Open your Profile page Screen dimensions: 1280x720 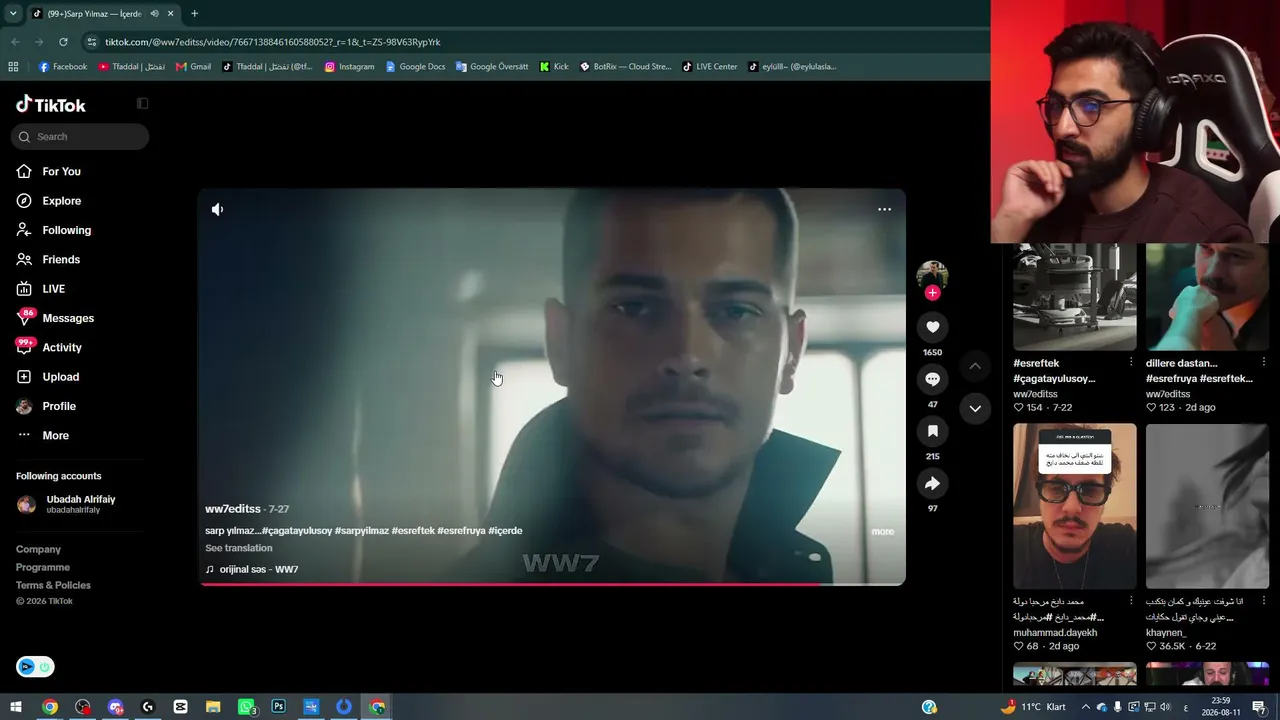59,406
